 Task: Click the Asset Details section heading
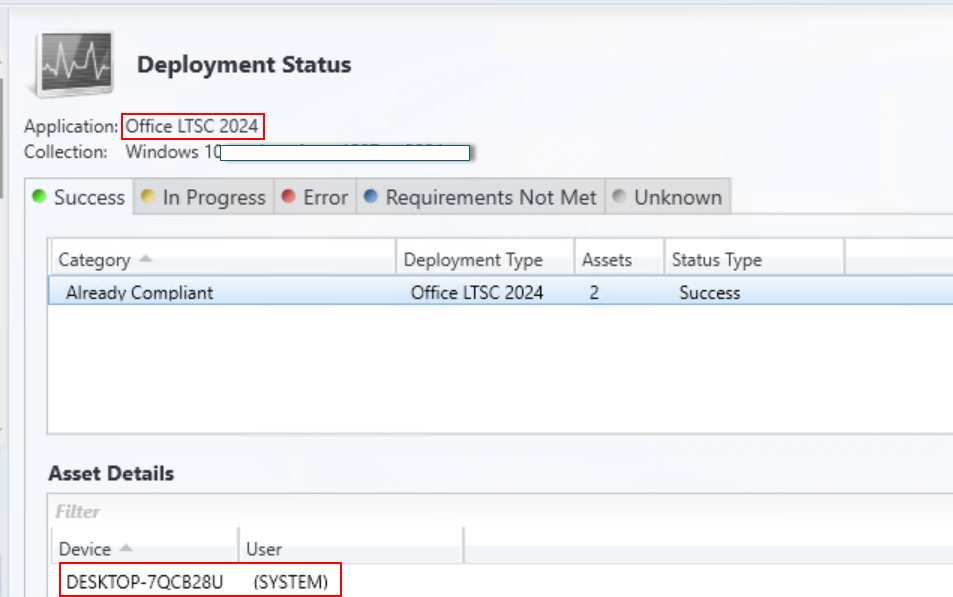(111, 473)
